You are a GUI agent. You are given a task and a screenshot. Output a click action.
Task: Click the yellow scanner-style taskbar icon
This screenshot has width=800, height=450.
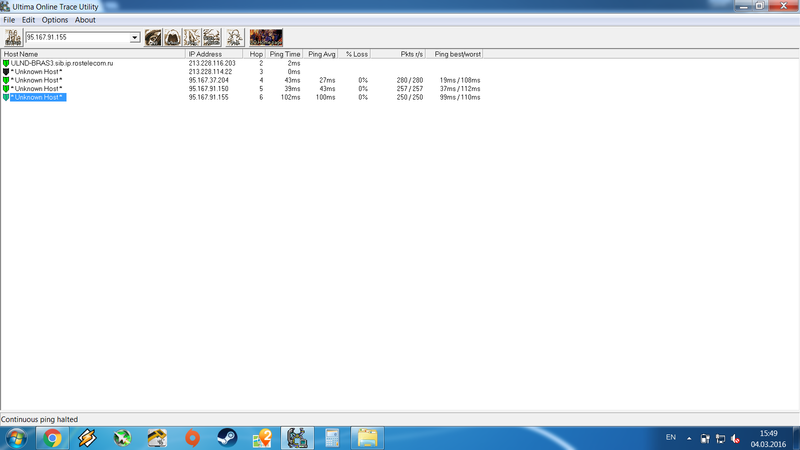click(x=157, y=438)
